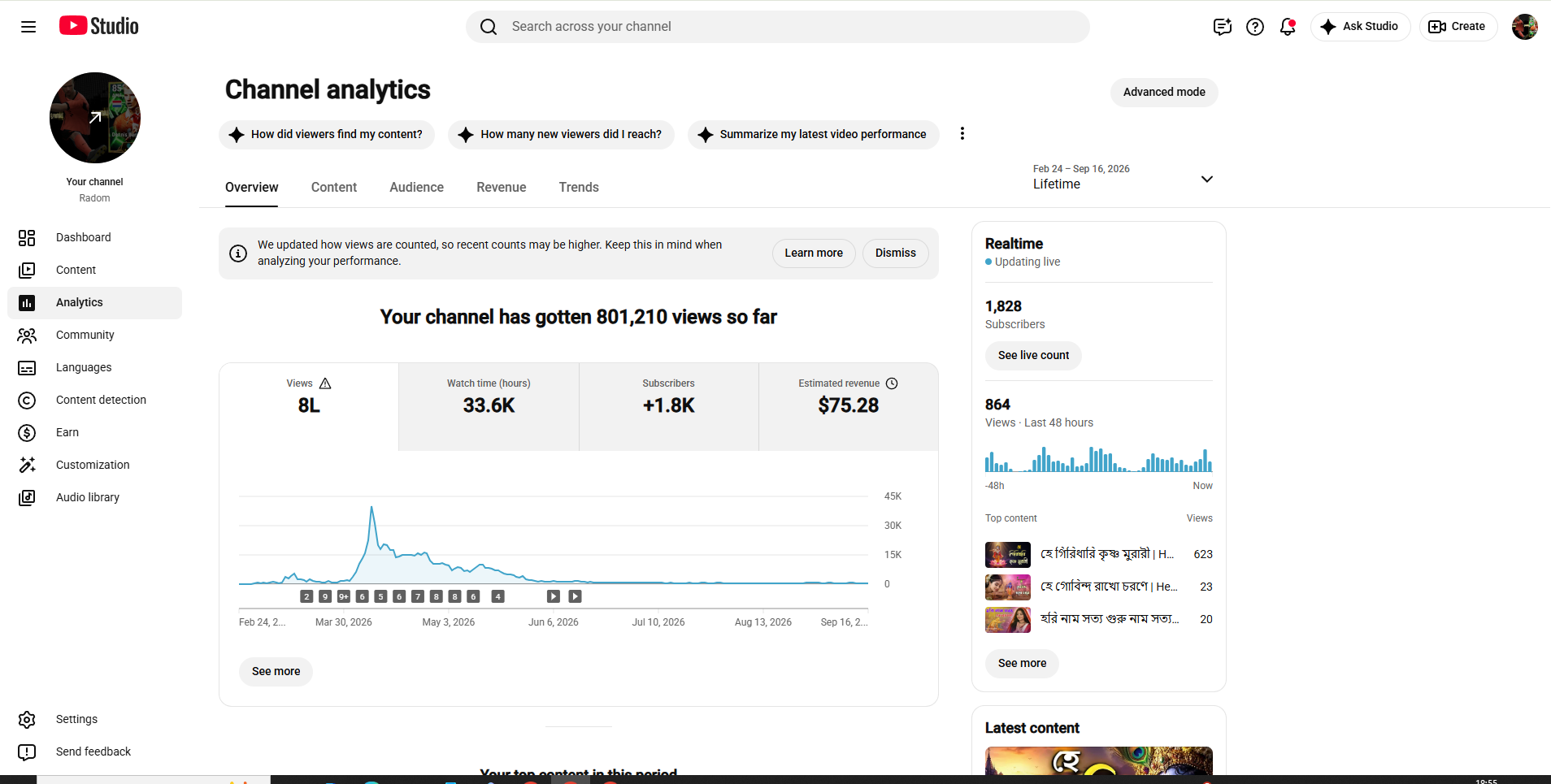This screenshot has height=784, width=1551.
Task: Open top content thumbnail with 20 views
Action: [1008, 619]
